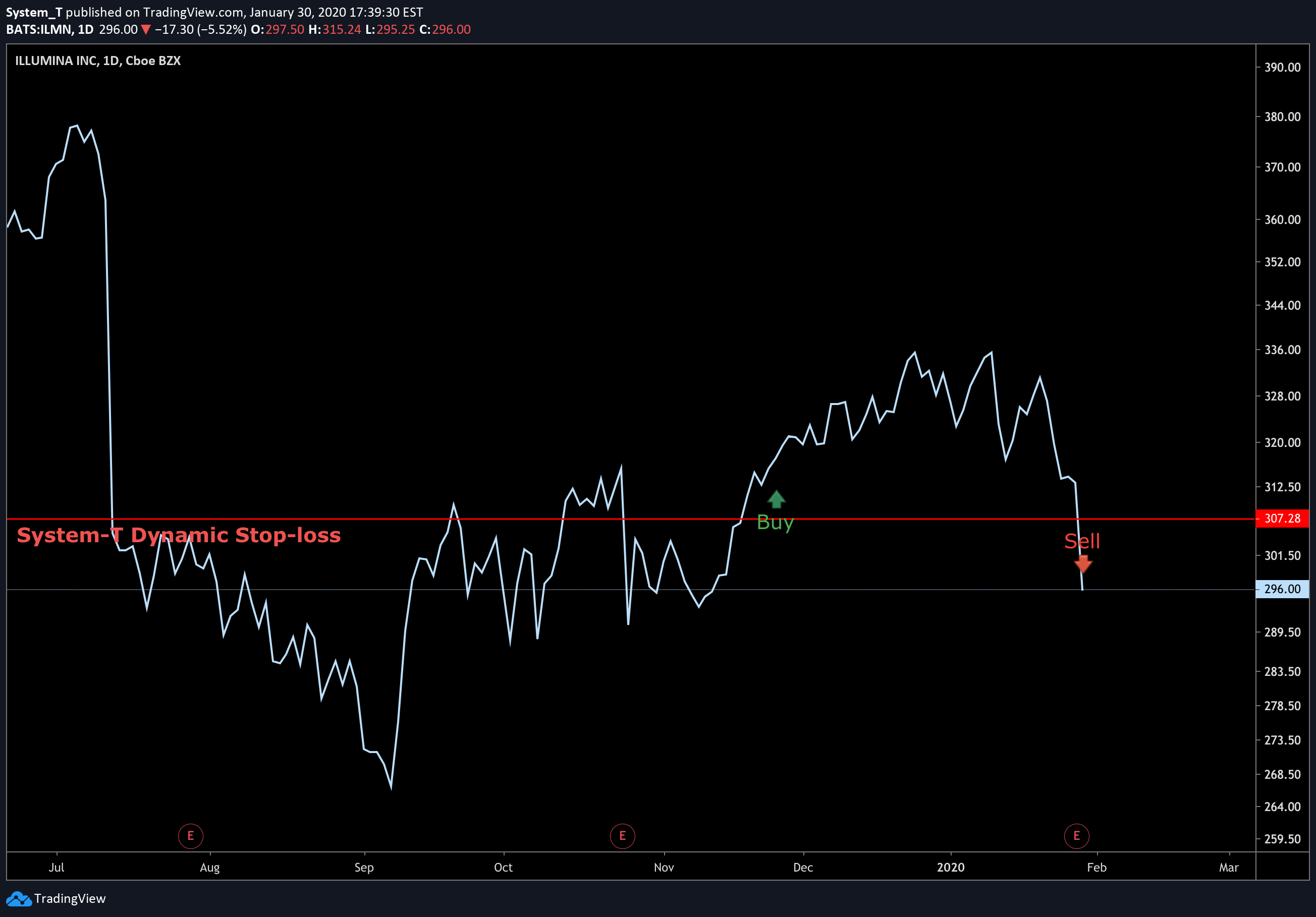The height and width of the screenshot is (917, 1316).
Task: Click the Mar label on time axis
Action: point(1229,867)
